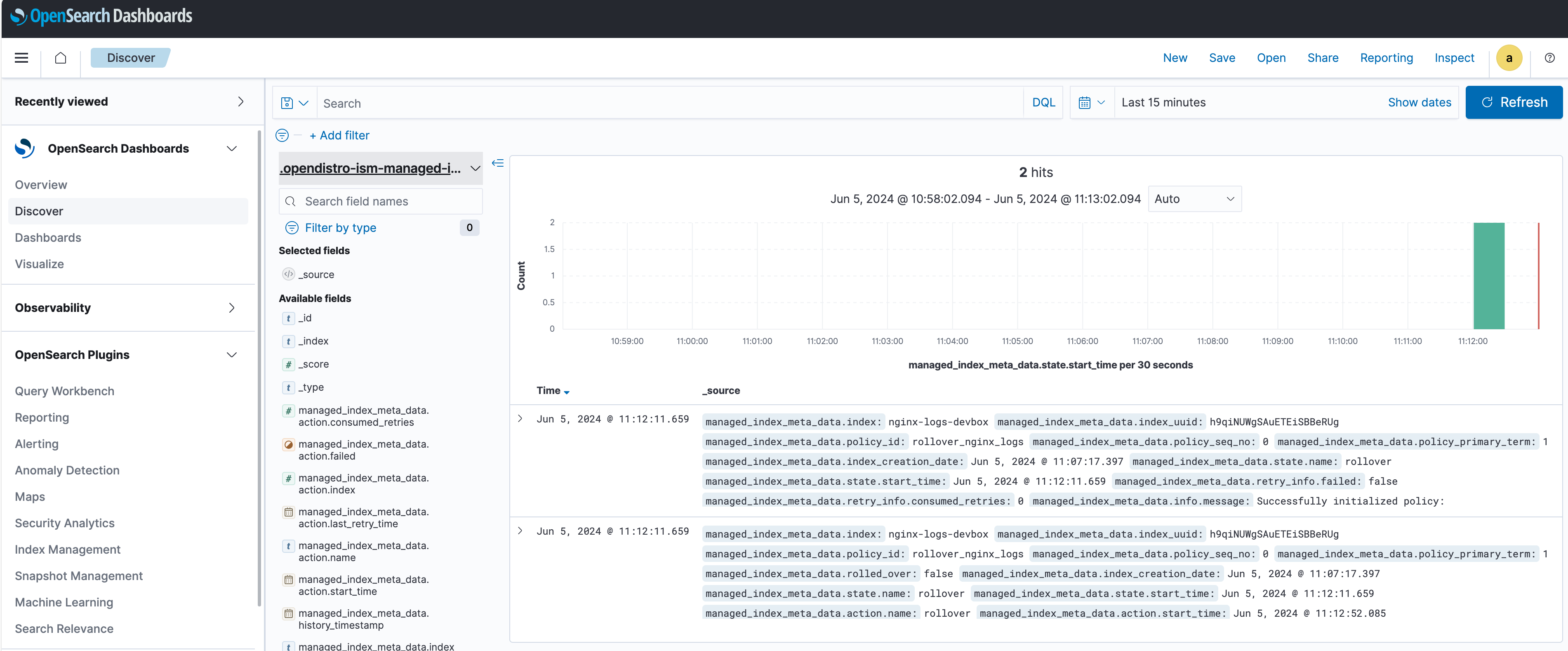Click the _type text type icon
The width and height of the screenshot is (1568, 651).
click(289, 388)
